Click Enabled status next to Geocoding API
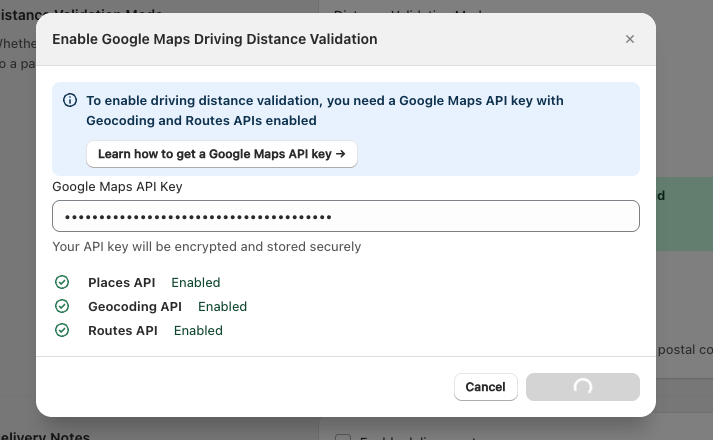This screenshot has height=440, width=713. 222,307
